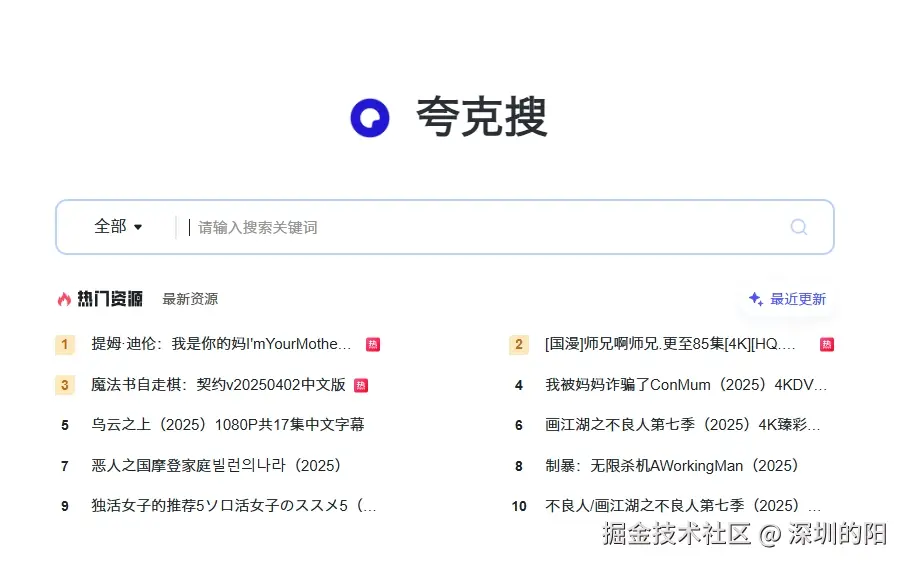Open 恶人之国摩登家庭 (2025) resource
Viewport: 905px width, 565px height.
pyautogui.click(x=217, y=465)
